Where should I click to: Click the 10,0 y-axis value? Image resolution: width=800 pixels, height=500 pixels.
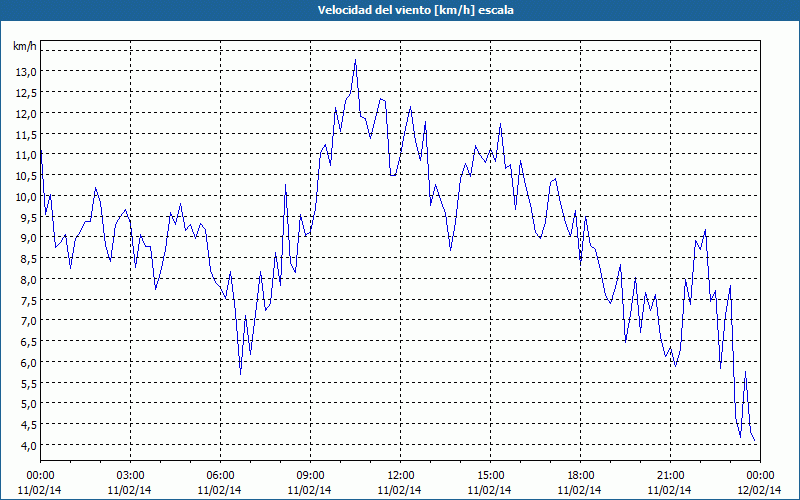tap(26, 196)
